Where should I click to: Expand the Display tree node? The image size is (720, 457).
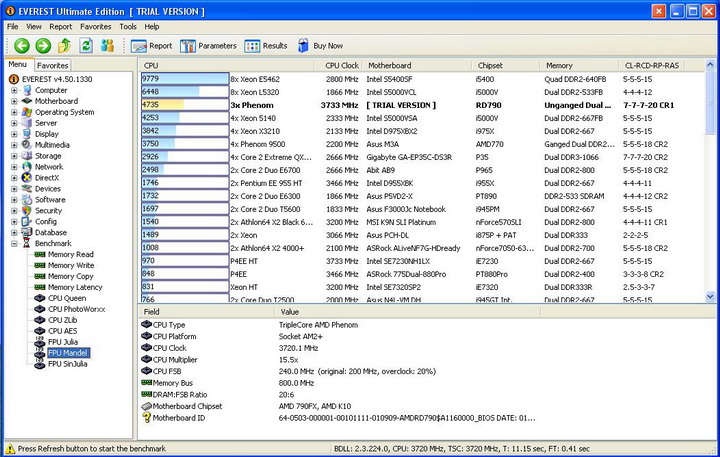tap(14, 135)
